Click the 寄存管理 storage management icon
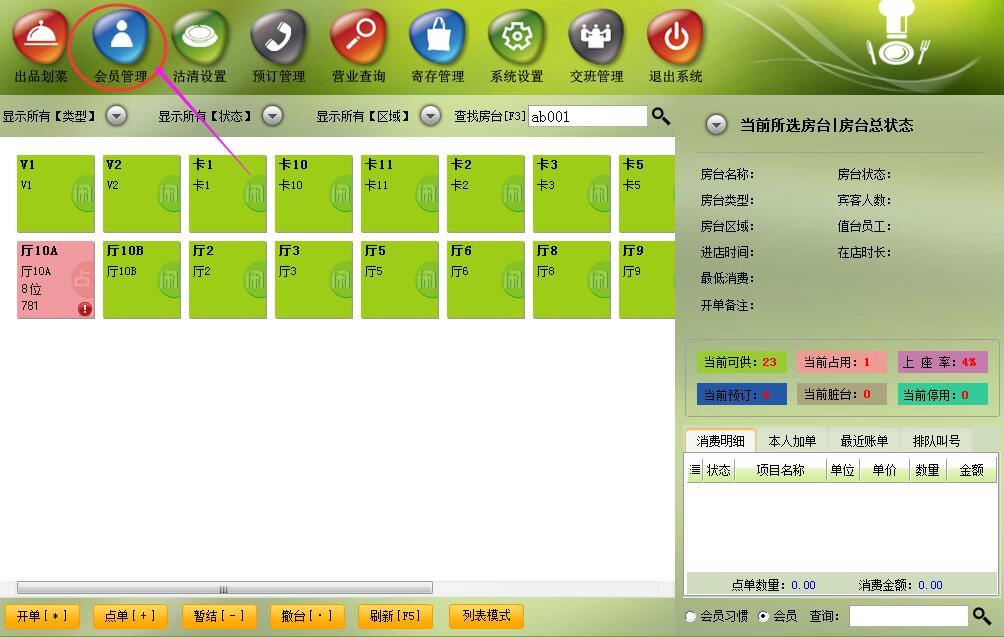1004x637 pixels. point(437,38)
